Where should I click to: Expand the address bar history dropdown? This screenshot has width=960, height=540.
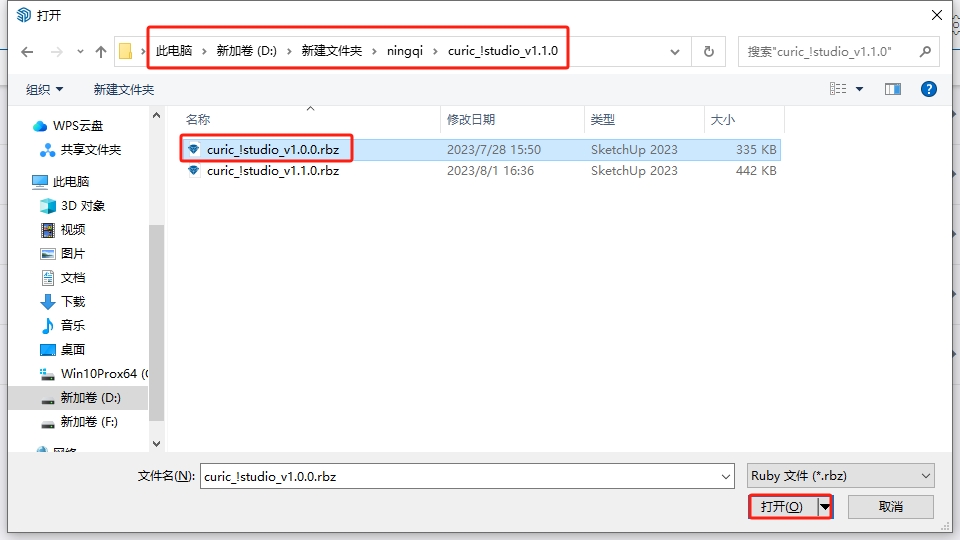pyautogui.click(x=675, y=52)
